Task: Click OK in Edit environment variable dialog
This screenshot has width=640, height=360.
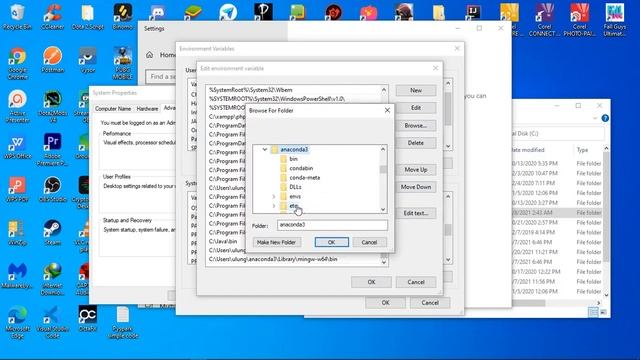Action: 371,282
